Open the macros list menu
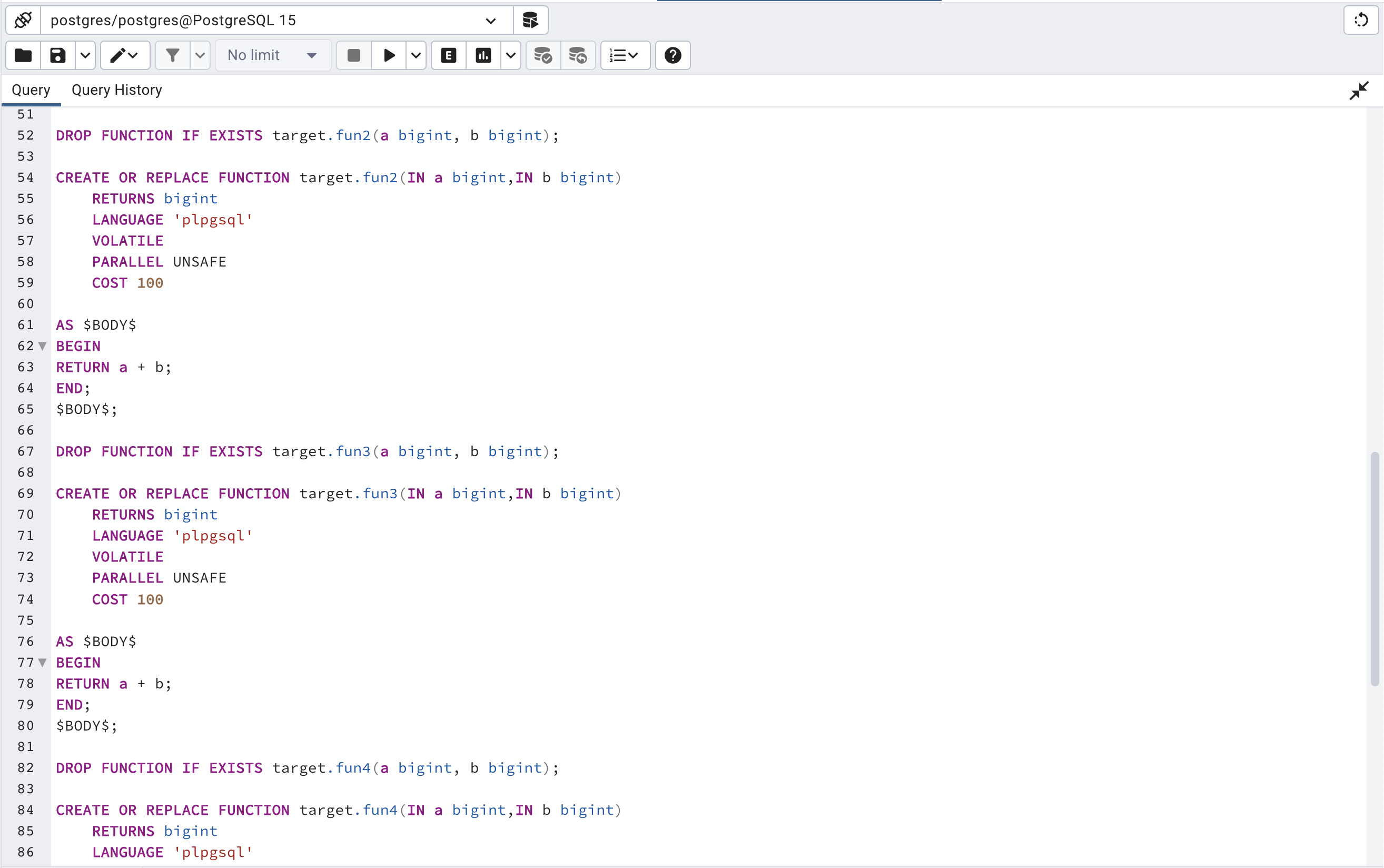The image size is (1384, 868). 625,56
